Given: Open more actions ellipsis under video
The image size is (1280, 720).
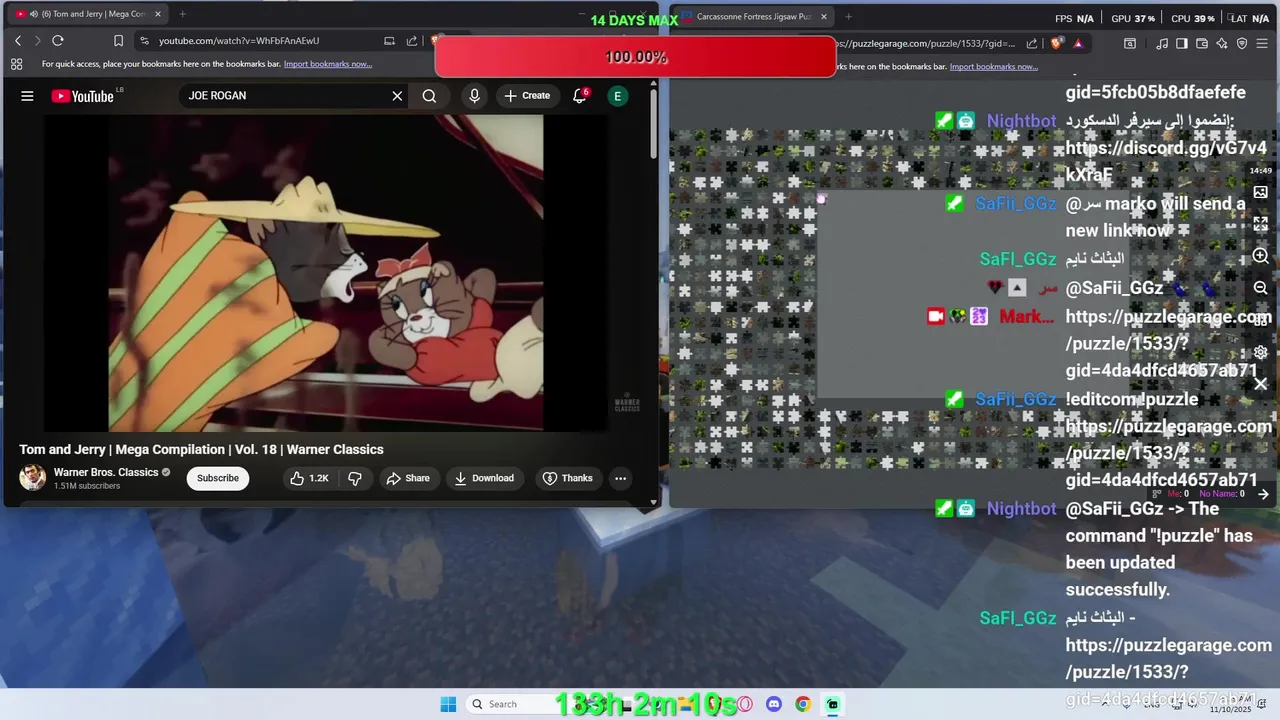Looking at the screenshot, I should (x=620, y=478).
